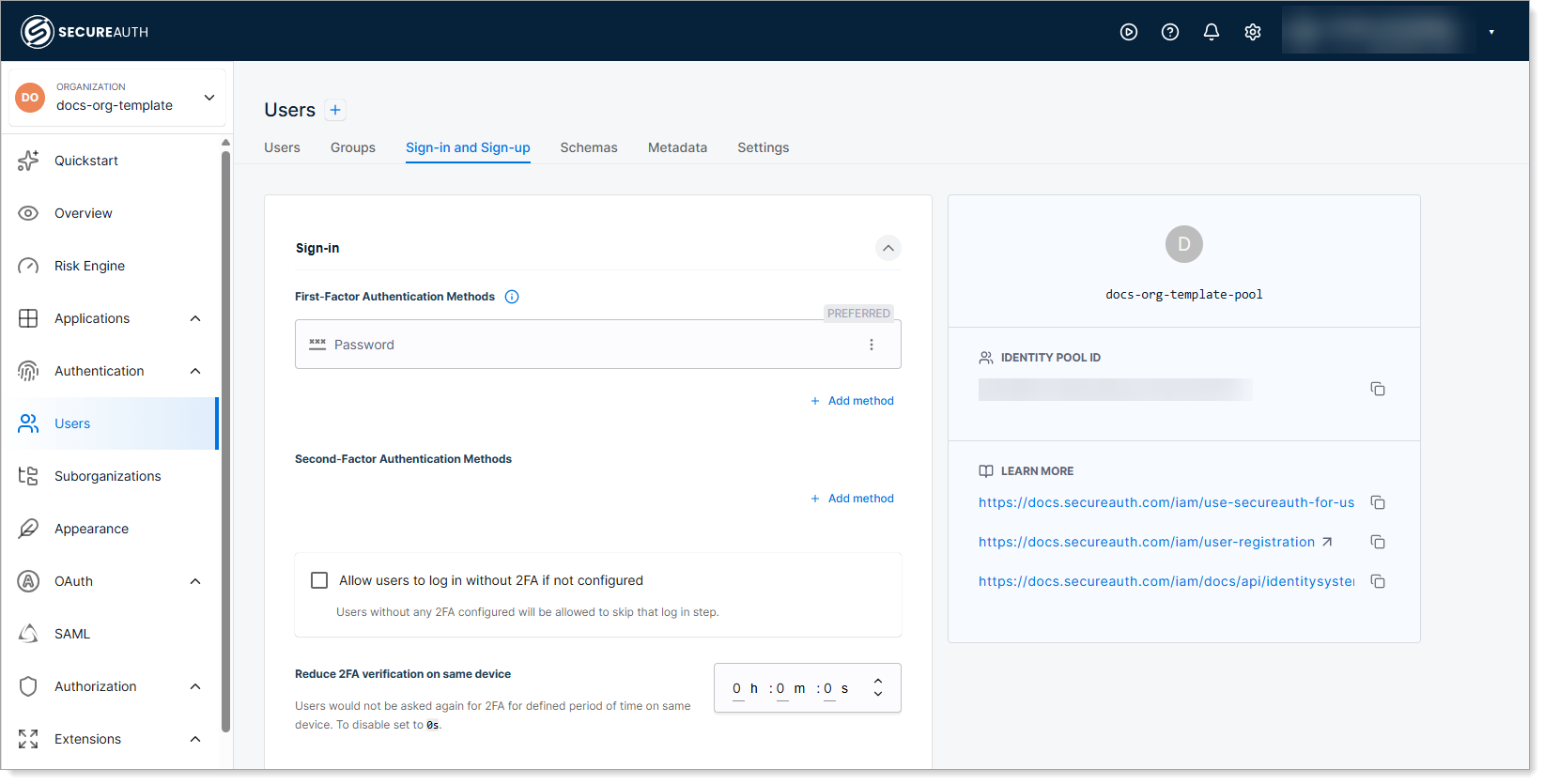Viewport: 1544px width, 784px height.
Task: Collapse the Authorization section chevron
Action: [195, 686]
